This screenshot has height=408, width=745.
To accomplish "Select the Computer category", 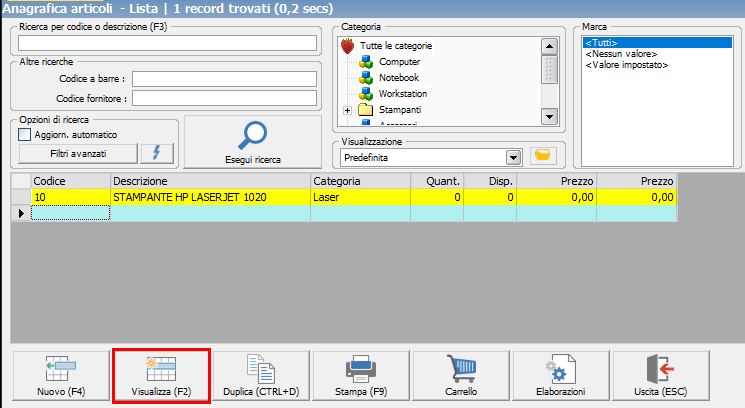I will (399, 62).
